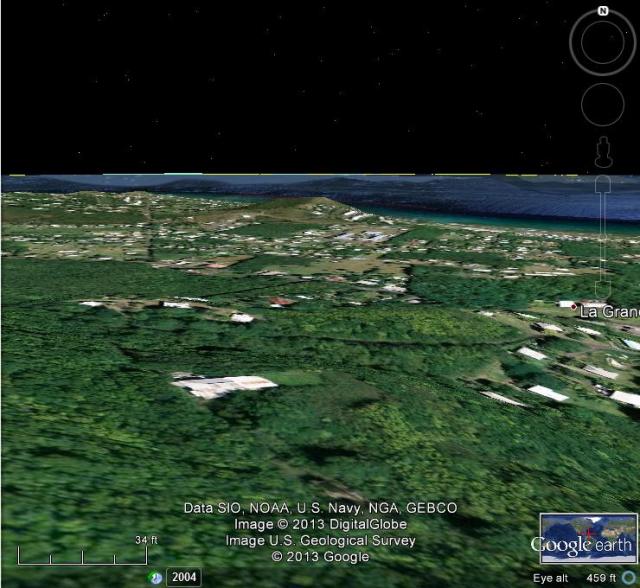Screen dimensions: 640x588
Task: Click the middle of the zoom slider track
Action: coord(602,240)
